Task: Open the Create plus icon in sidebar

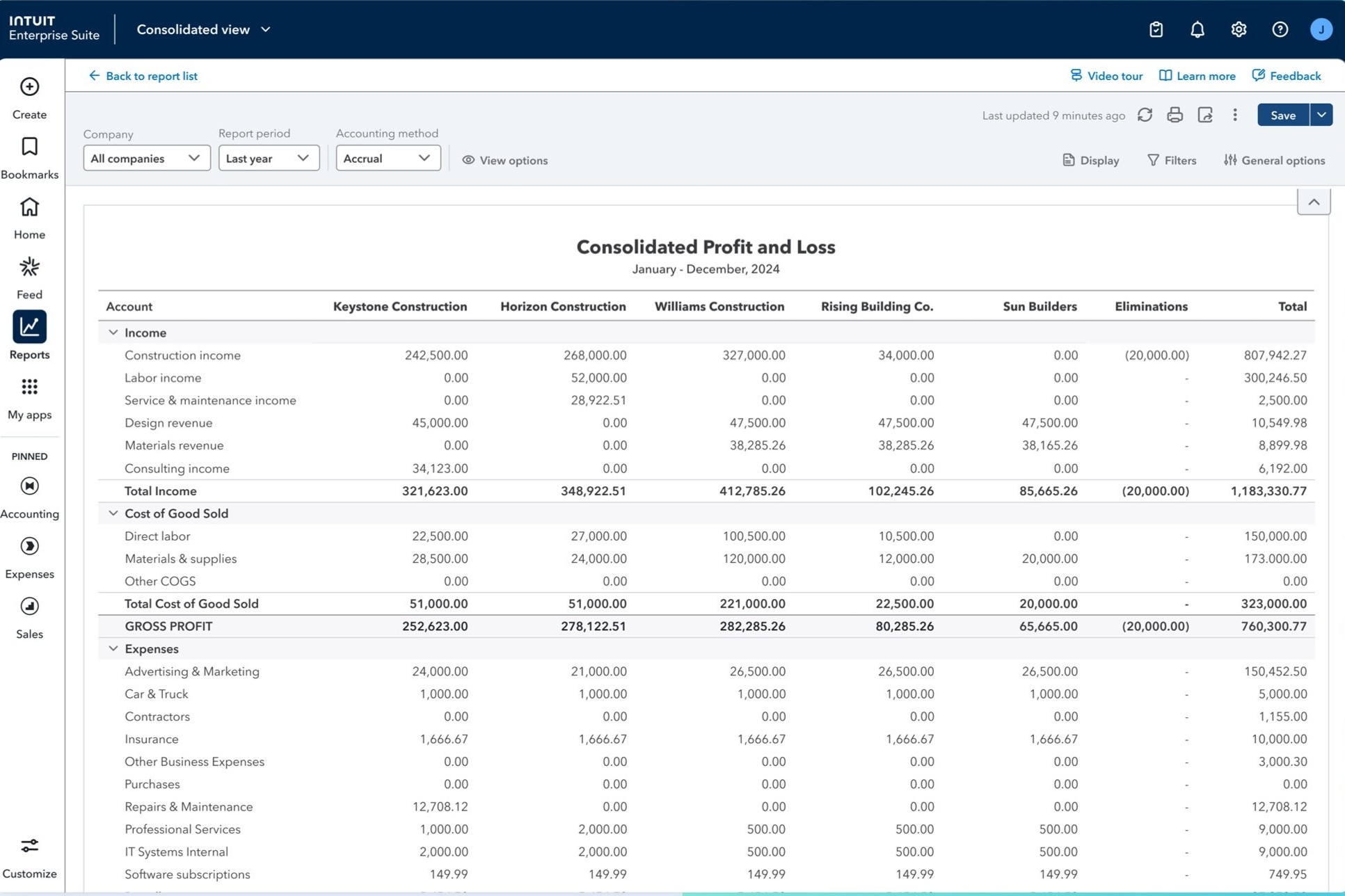Action: pos(29,87)
